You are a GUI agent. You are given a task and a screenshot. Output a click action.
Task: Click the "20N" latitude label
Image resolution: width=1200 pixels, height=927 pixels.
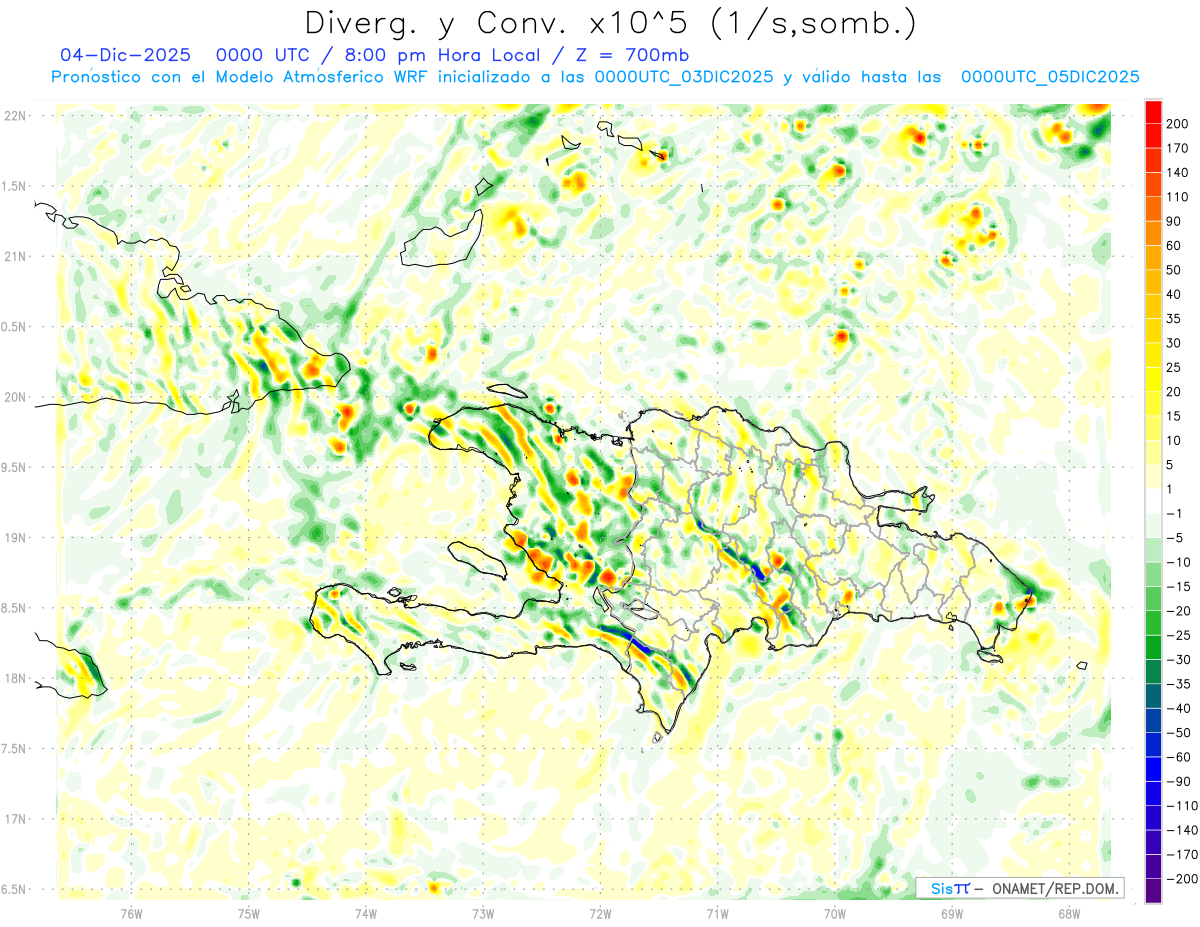tap(15, 397)
